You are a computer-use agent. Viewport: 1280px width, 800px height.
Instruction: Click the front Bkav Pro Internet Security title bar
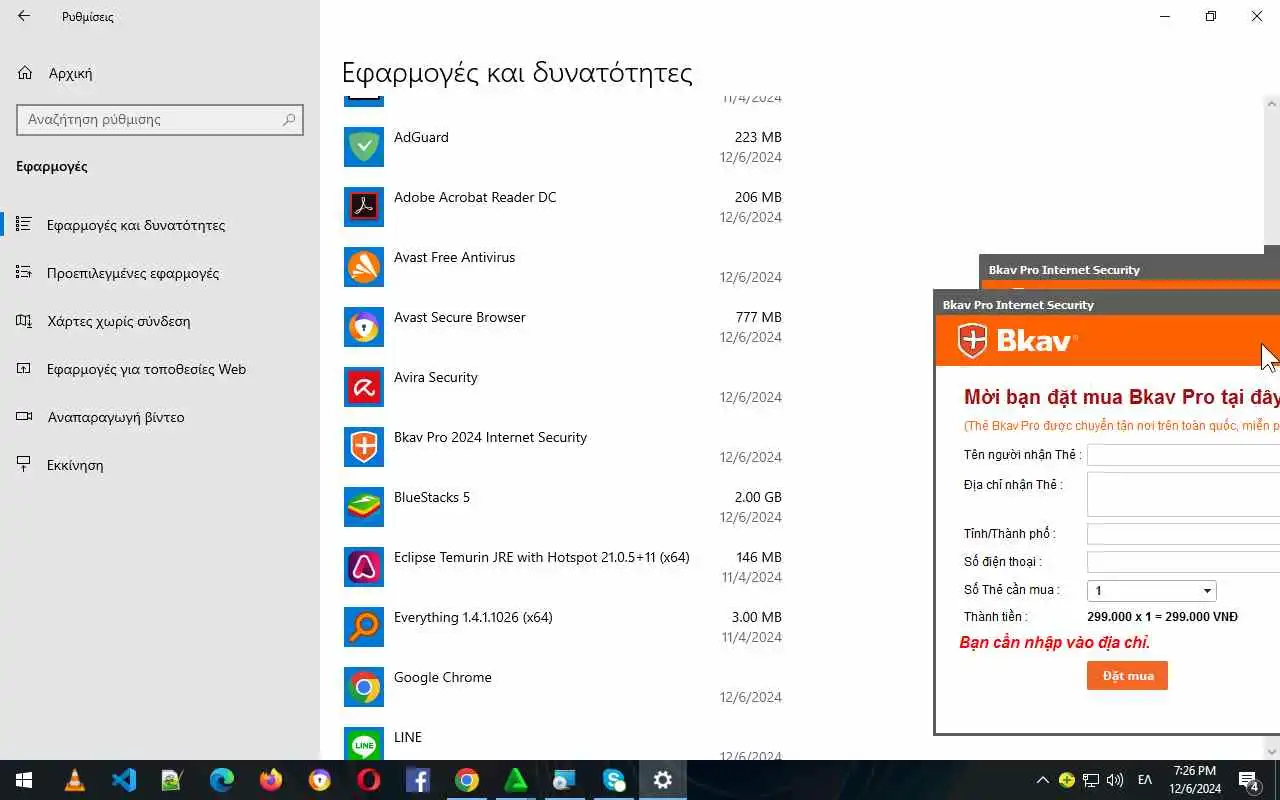[1107, 304]
